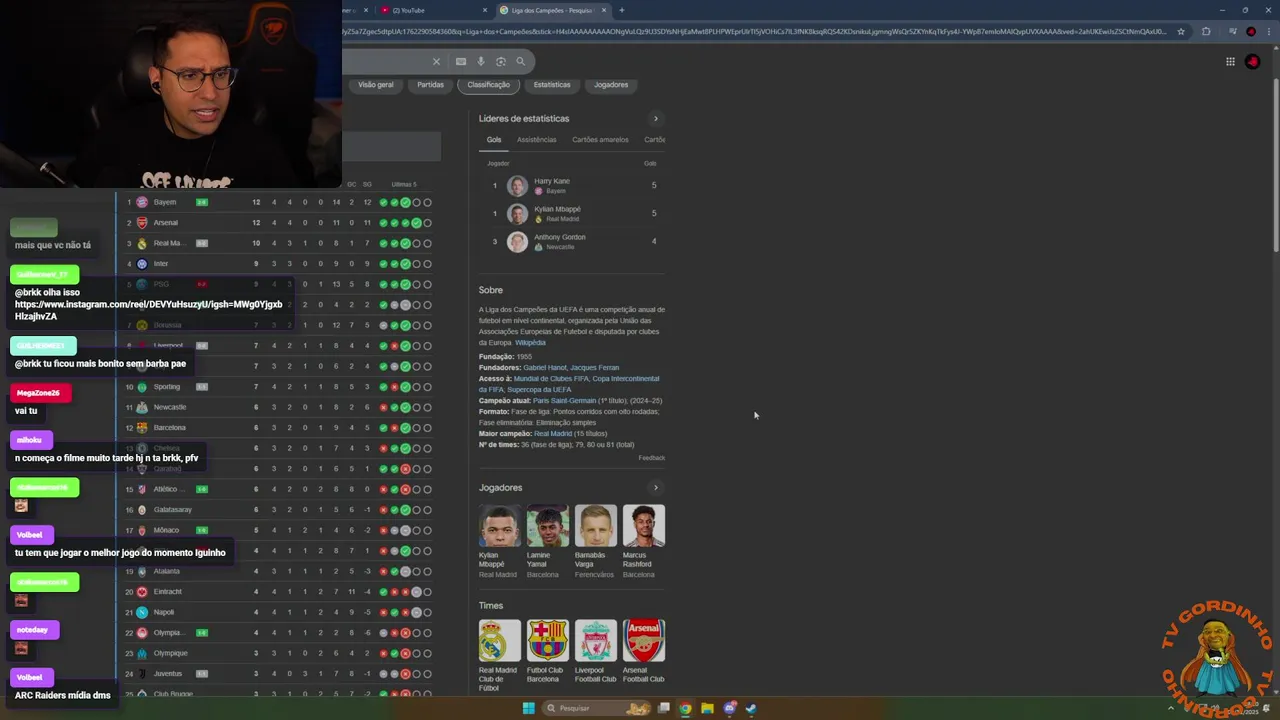The width and height of the screenshot is (1280, 720).
Task: Click the Arsenal row in standings
Action: [278, 223]
